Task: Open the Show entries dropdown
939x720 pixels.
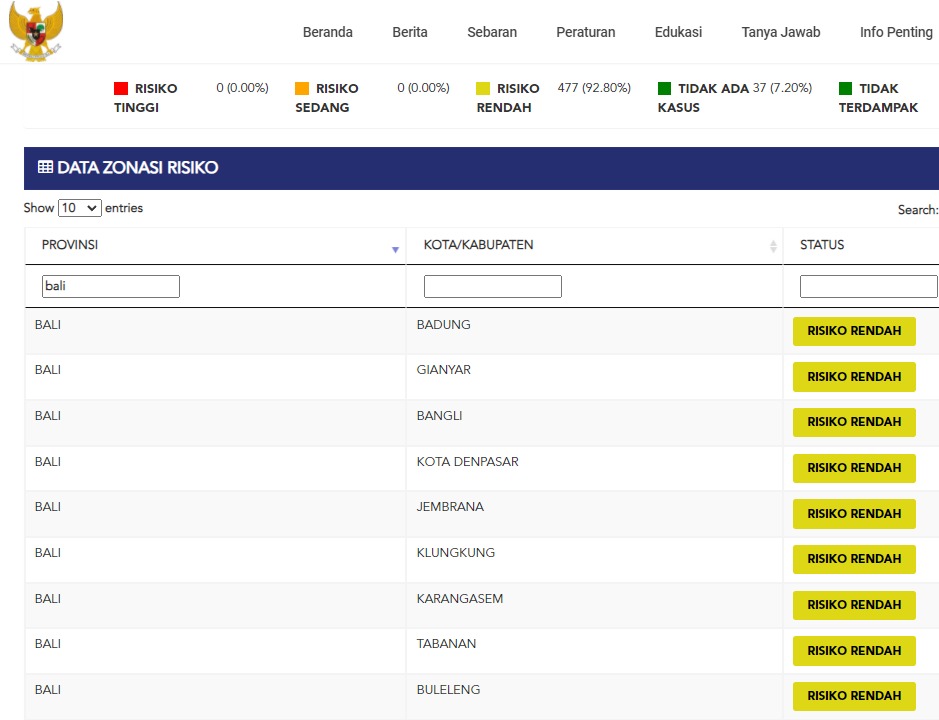Action: click(x=80, y=208)
